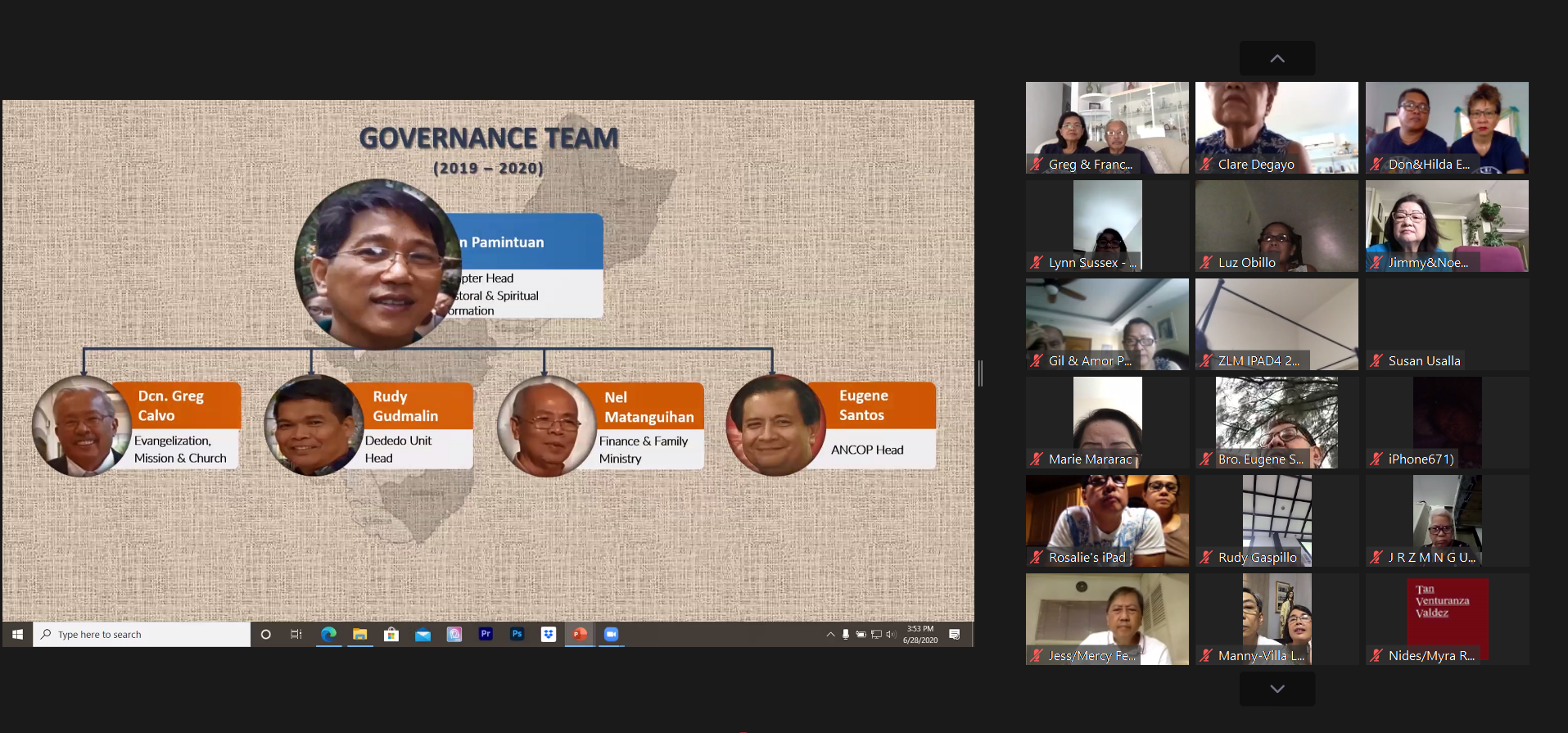Select Don&Hilda E... video tile

click(1447, 128)
